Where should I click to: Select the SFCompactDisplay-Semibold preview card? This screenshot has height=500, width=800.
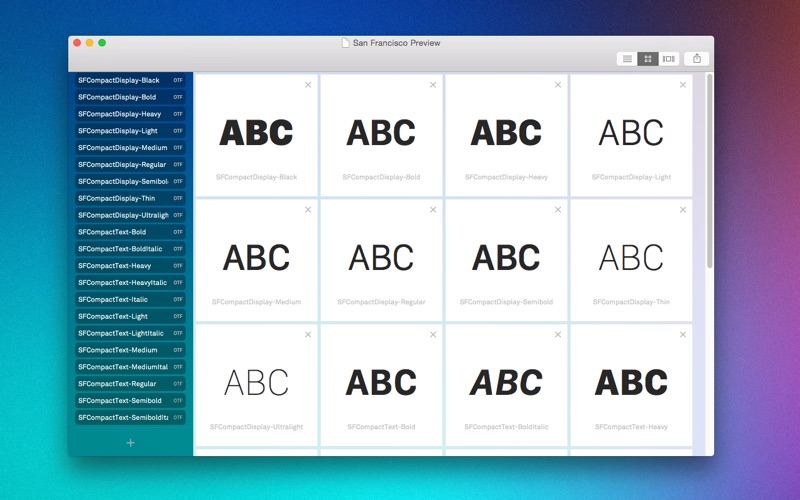coord(506,260)
